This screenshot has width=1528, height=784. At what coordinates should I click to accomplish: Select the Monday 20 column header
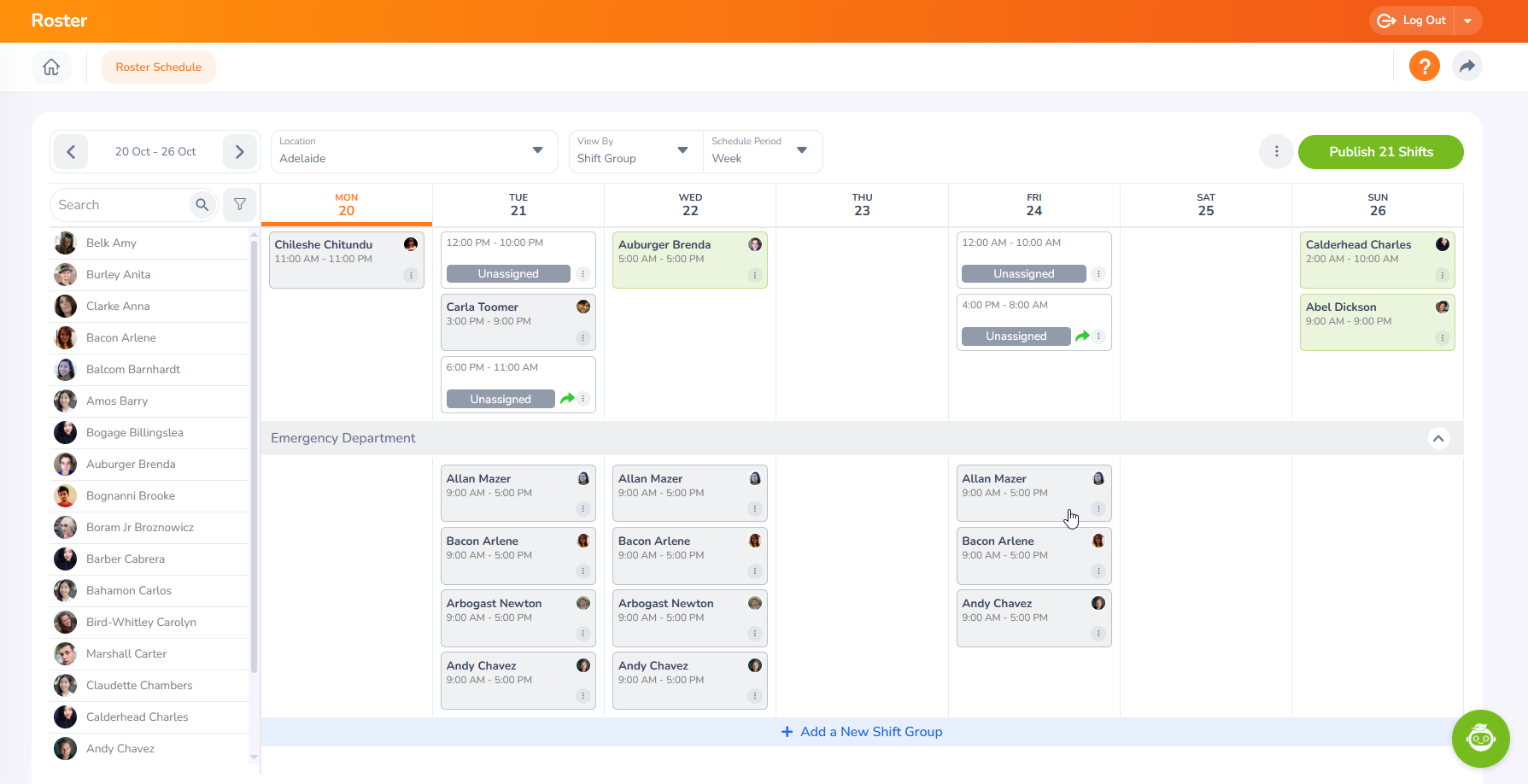[x=346, y=205]
